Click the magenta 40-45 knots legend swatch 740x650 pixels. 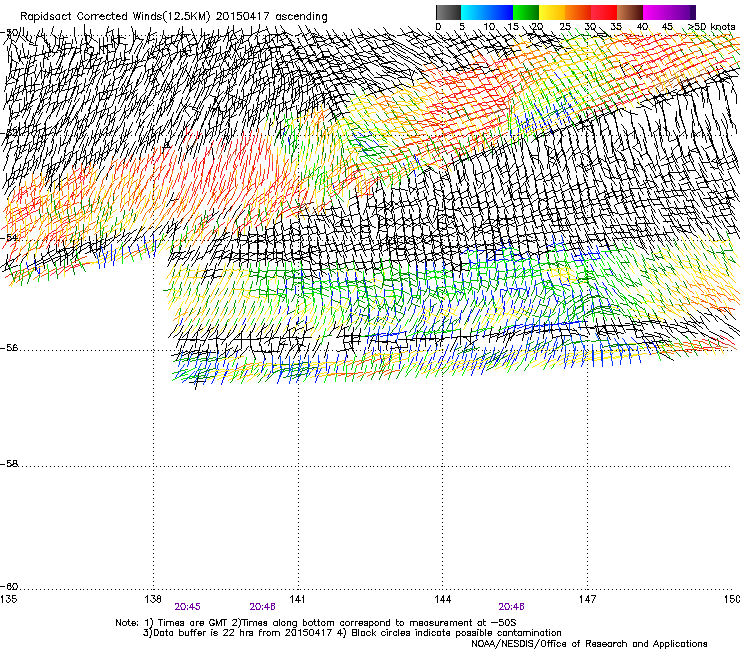pyautogui.click(x=656, y=12)
